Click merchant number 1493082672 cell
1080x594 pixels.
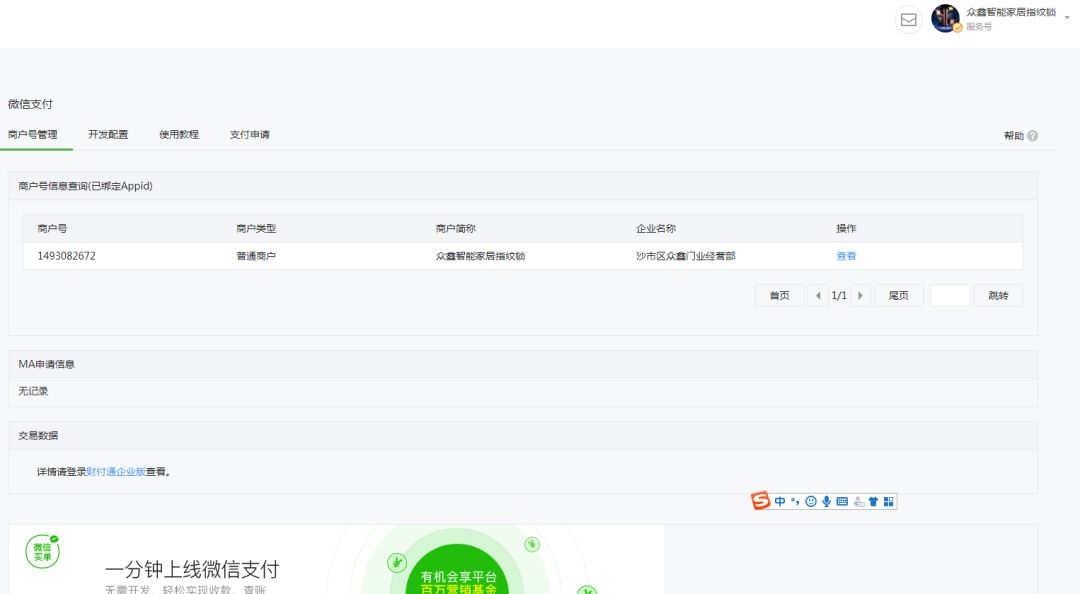pos(66,256)
